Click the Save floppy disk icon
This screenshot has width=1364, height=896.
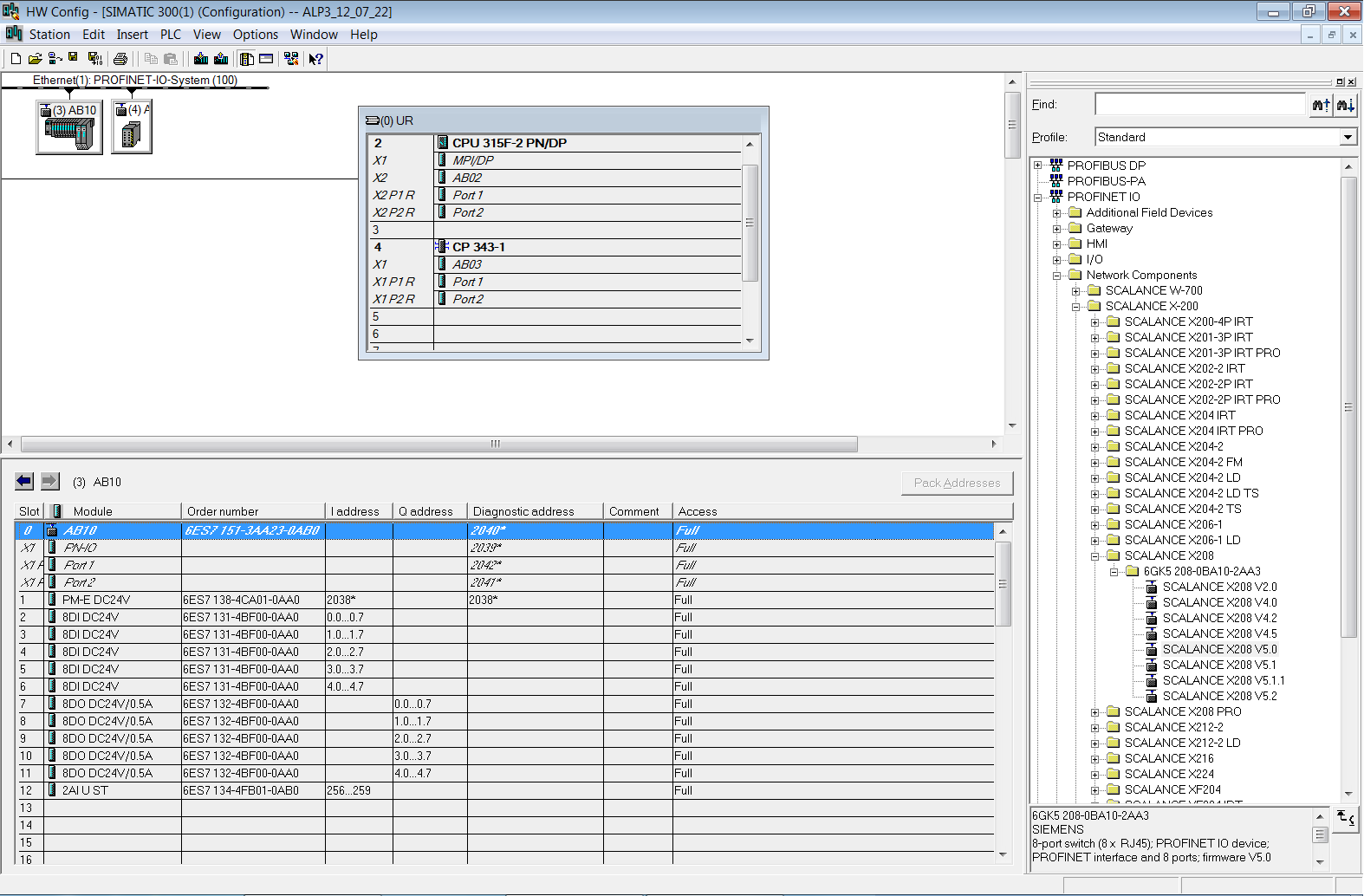coord(74,58)
